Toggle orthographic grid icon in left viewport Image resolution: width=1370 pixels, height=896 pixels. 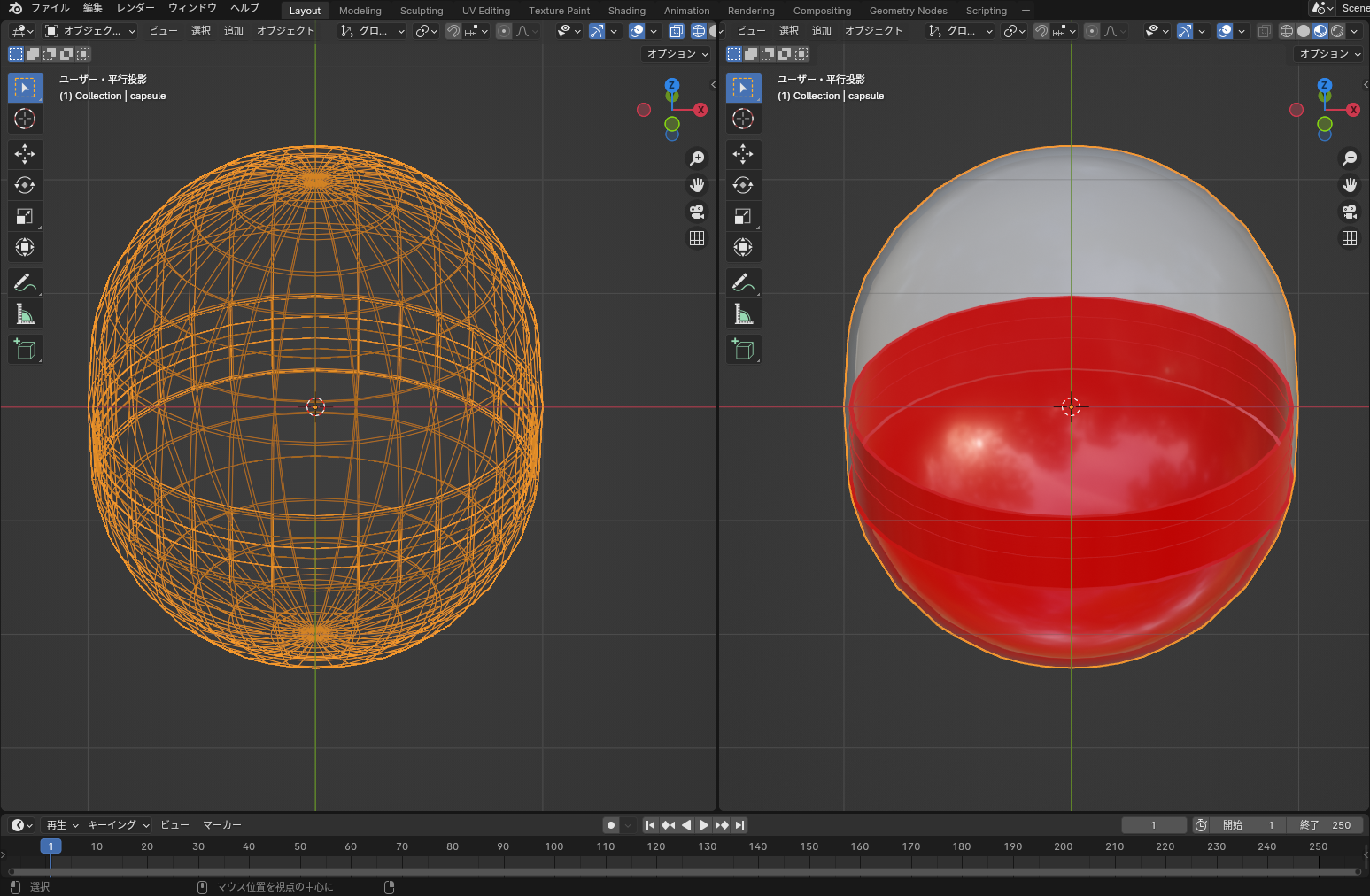point(697,238)
